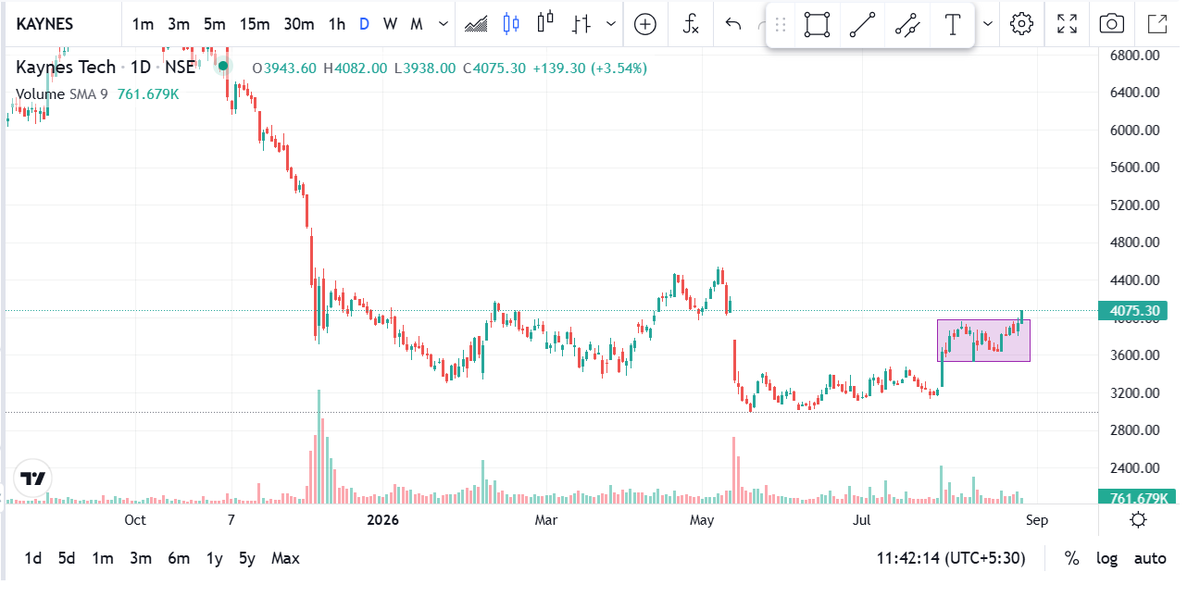This screenshot has width=1200, height=597.
Task: Select the weekly W interval
Action: [x=390, y=24]
